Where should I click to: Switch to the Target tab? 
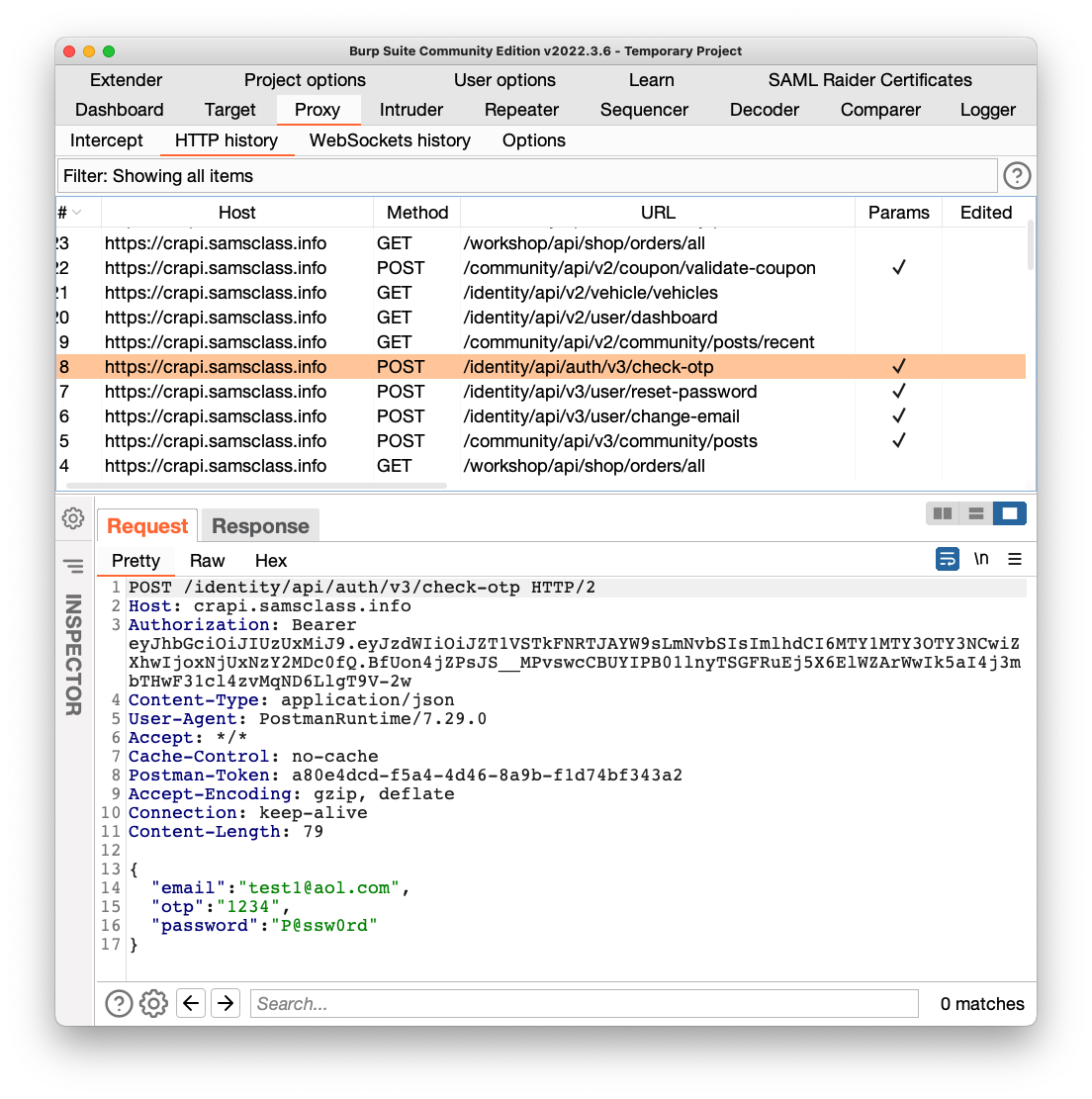(x=229, y=110)
